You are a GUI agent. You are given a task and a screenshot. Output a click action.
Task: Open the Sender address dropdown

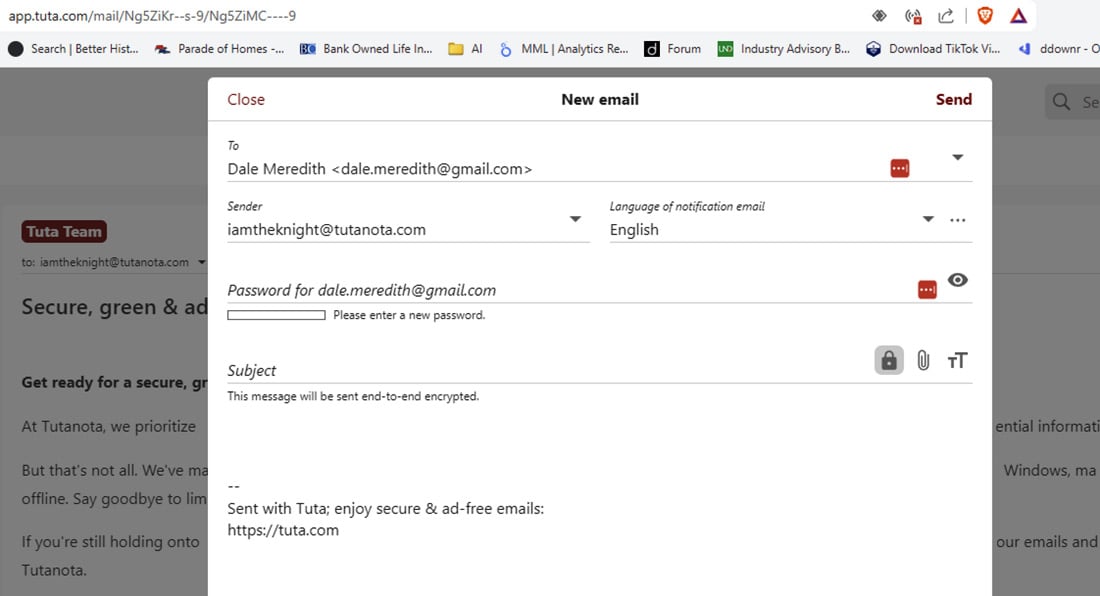click(x=576, y=219)
